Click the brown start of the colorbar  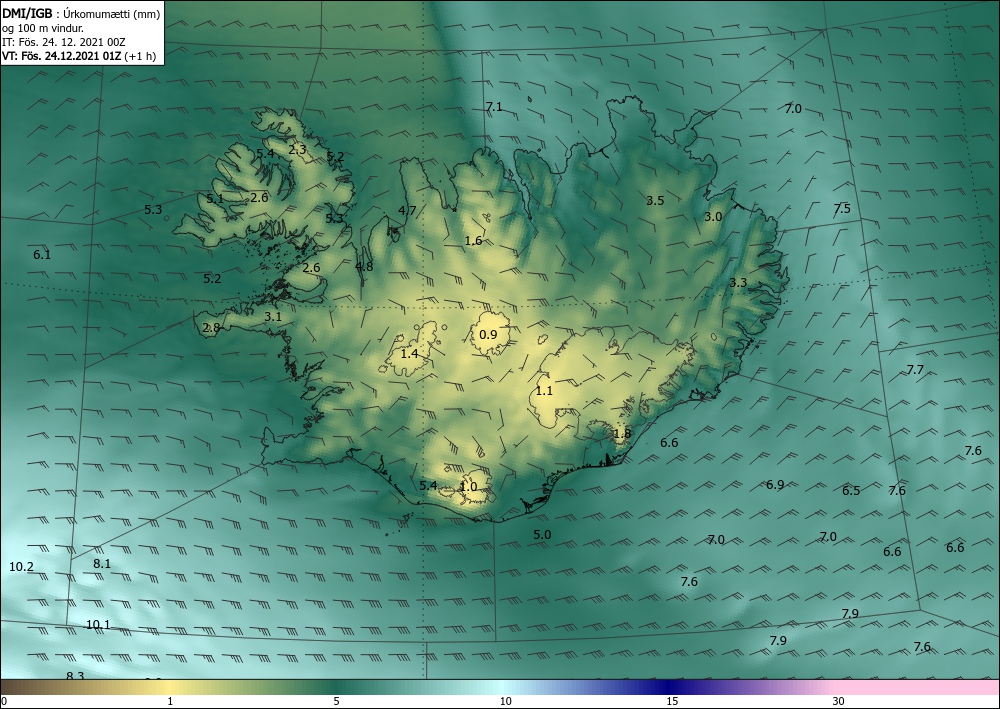point(19,687)
